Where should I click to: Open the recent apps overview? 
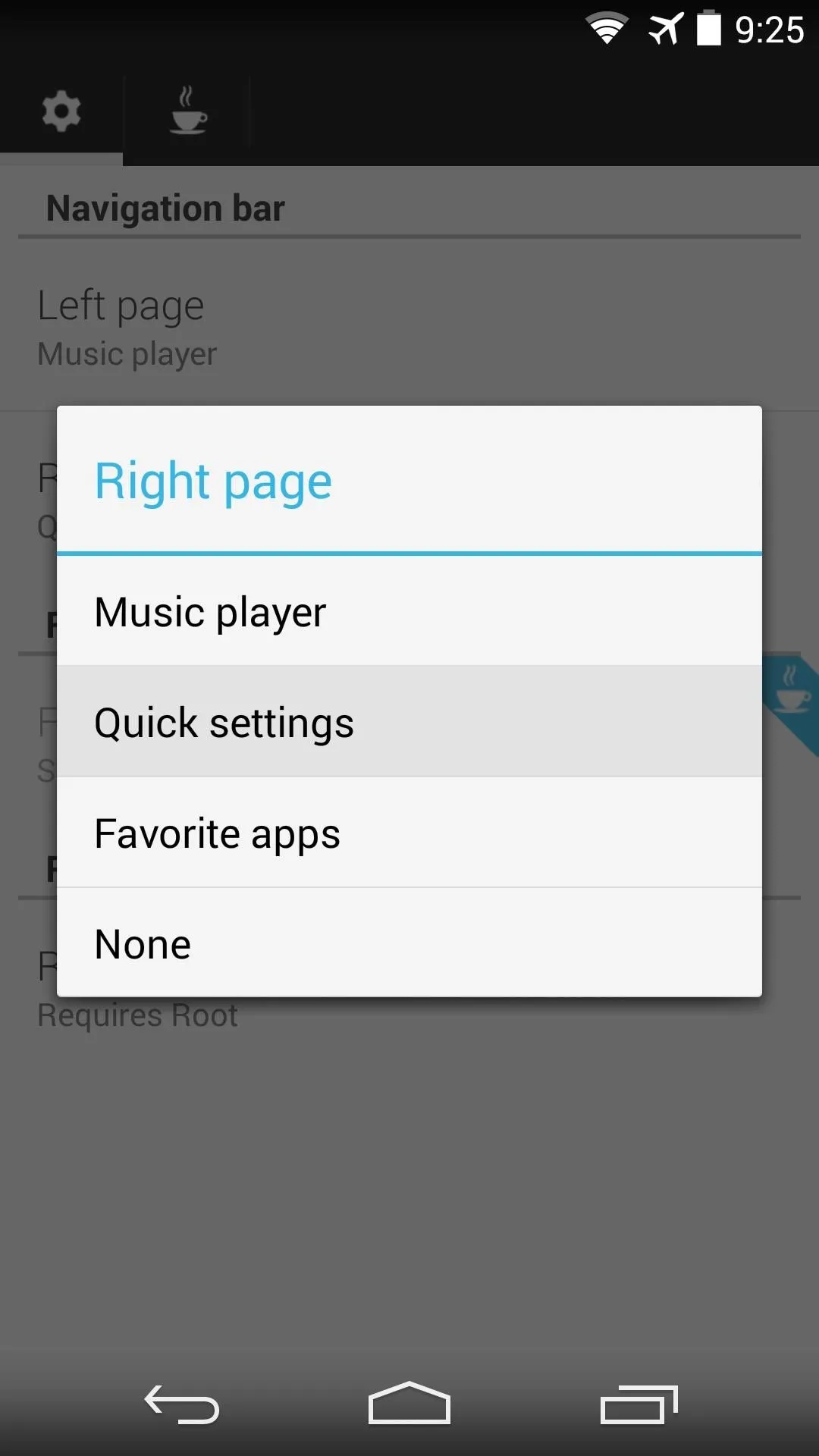[639, 1404]
